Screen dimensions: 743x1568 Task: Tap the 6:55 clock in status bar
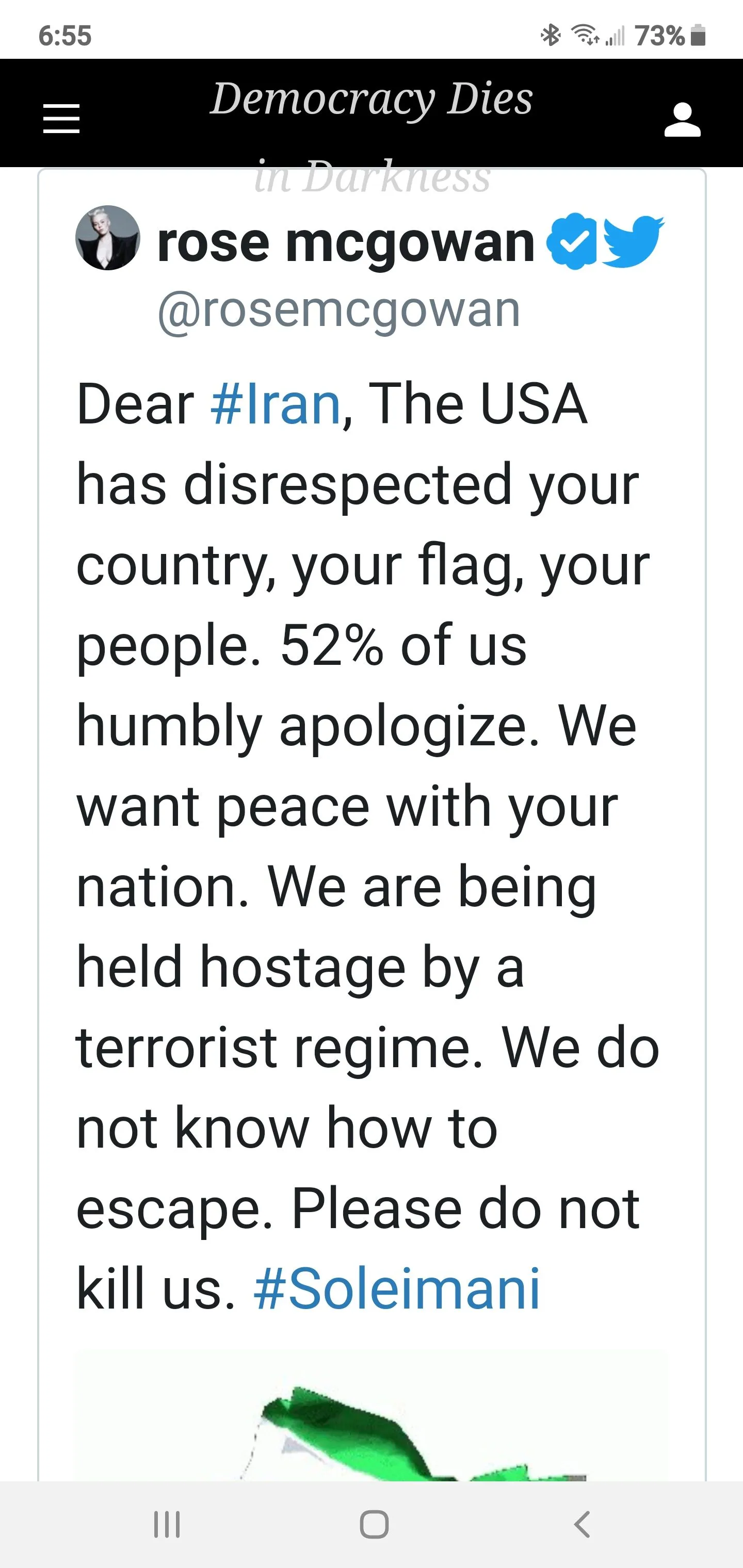pos(64,36)
